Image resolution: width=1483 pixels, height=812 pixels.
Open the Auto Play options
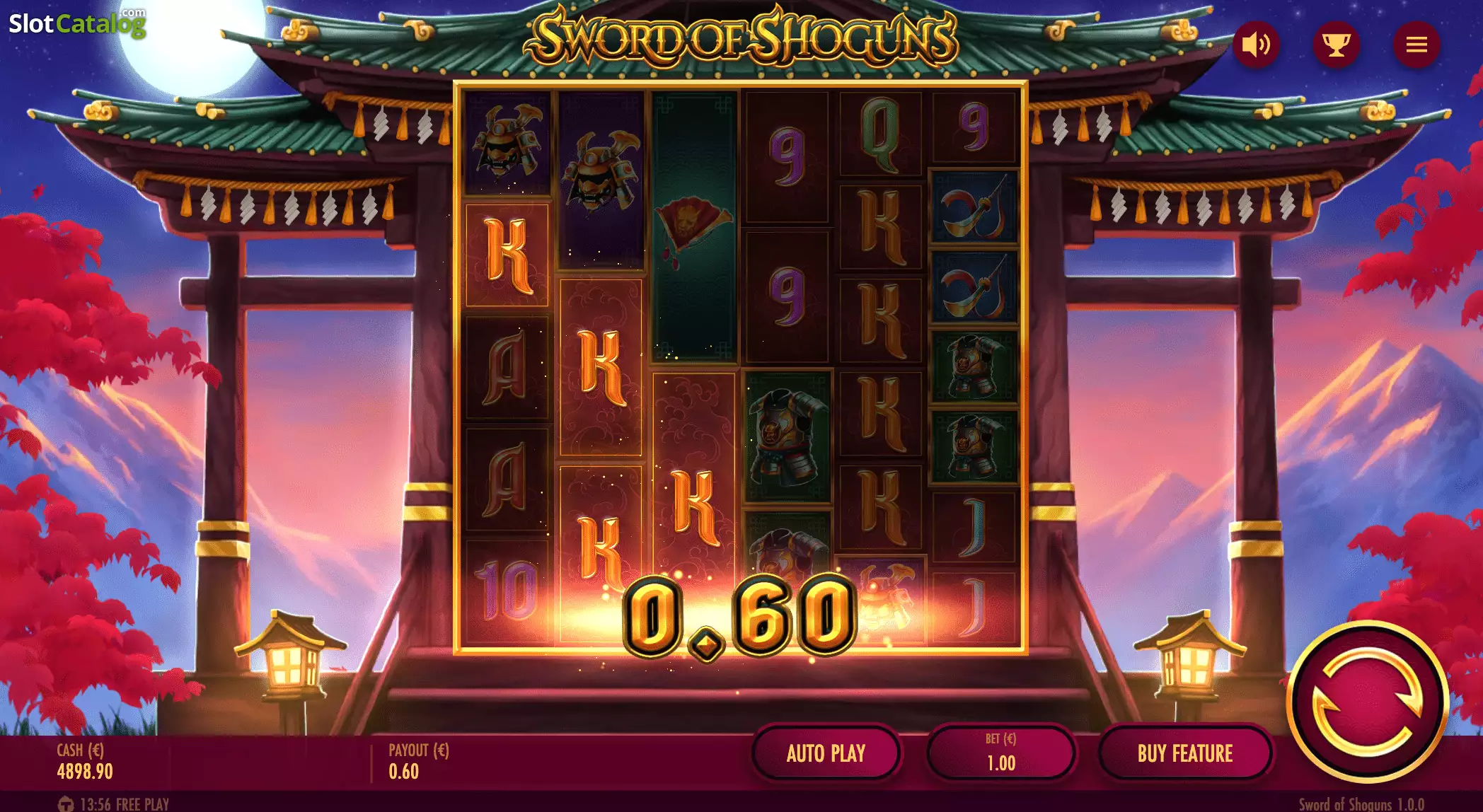(826, 753)
